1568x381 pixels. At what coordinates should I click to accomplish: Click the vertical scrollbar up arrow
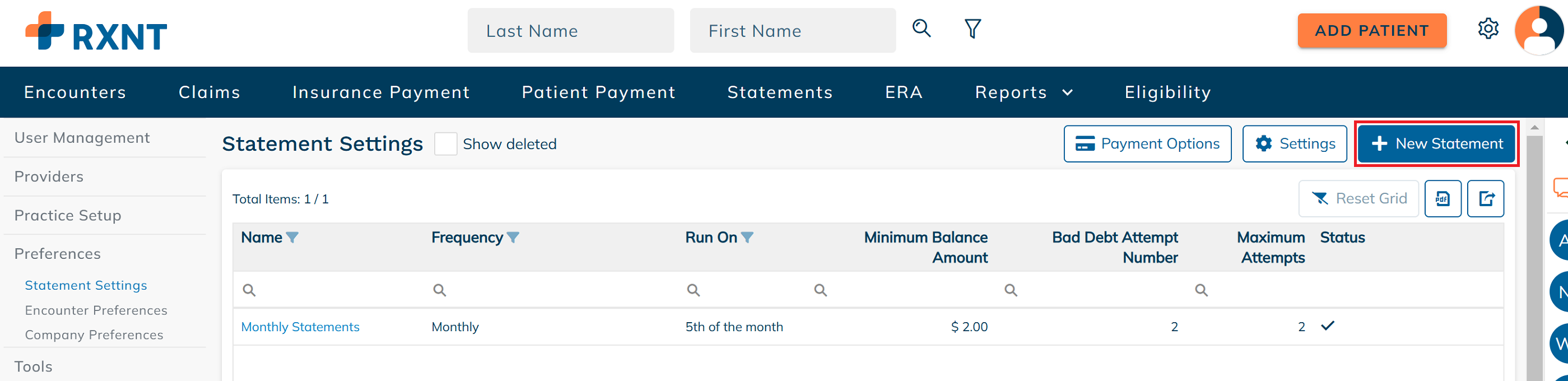(1534, 127)
